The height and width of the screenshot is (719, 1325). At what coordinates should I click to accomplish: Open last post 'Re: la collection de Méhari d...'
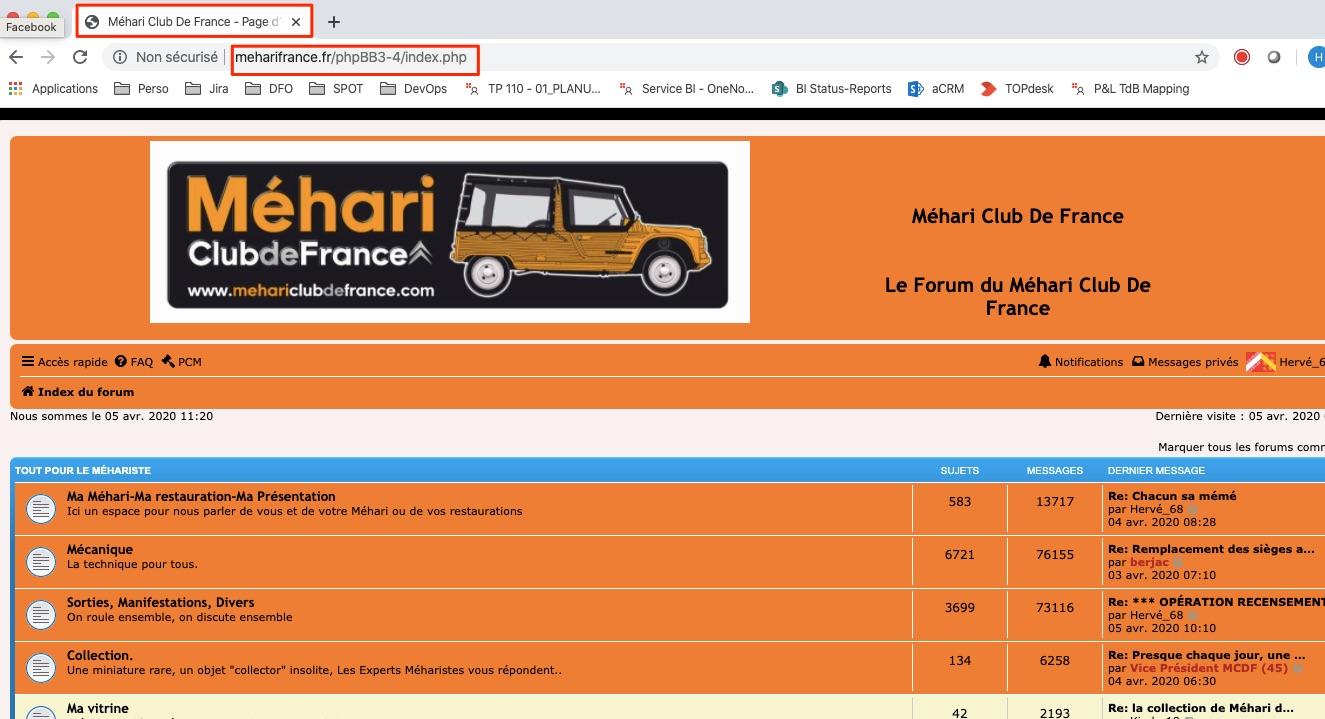click(1201, 708)
